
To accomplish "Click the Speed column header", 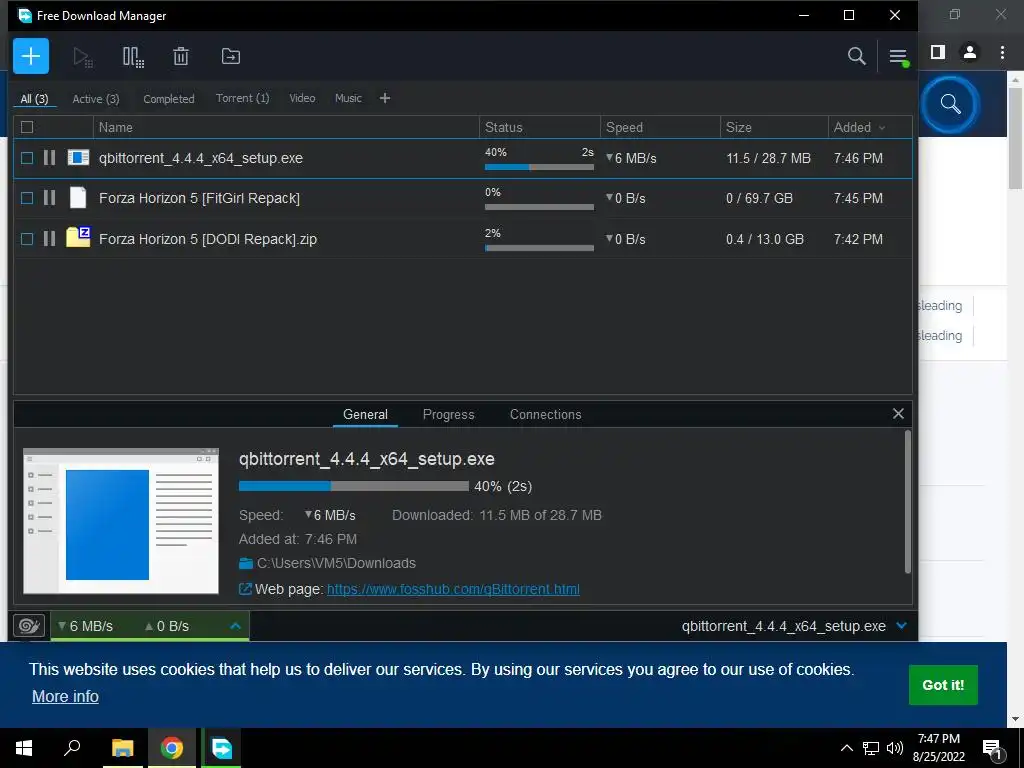I will 660,127.
